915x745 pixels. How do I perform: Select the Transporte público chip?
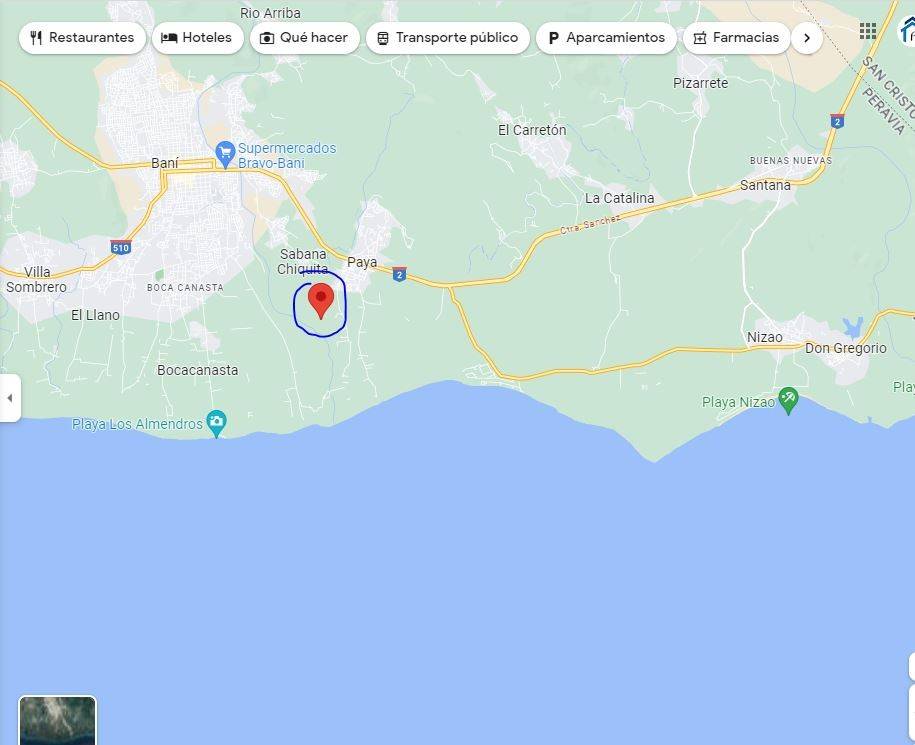[x=447, y=38]
